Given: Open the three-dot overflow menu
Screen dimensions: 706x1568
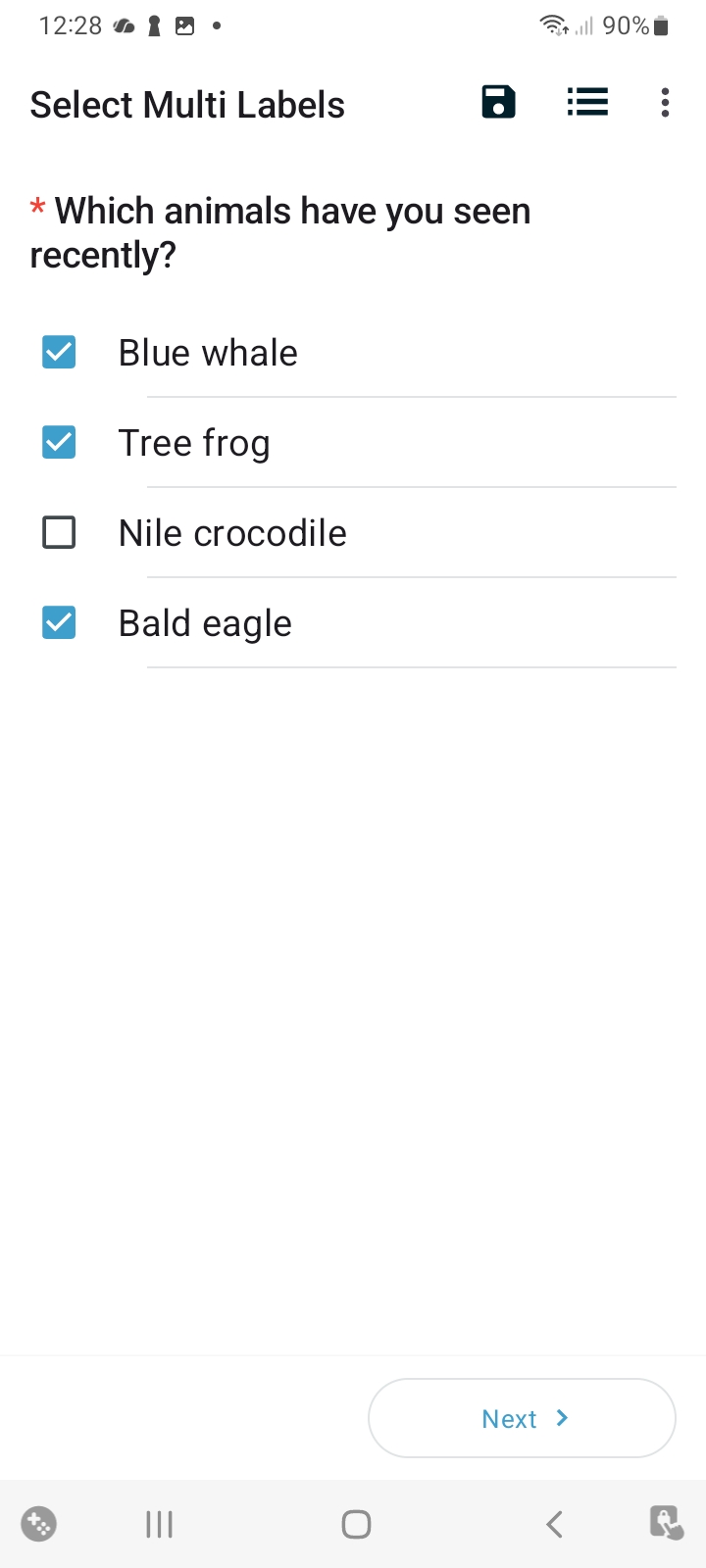Looking at the screenshot, I should click(x=665, y=102).
